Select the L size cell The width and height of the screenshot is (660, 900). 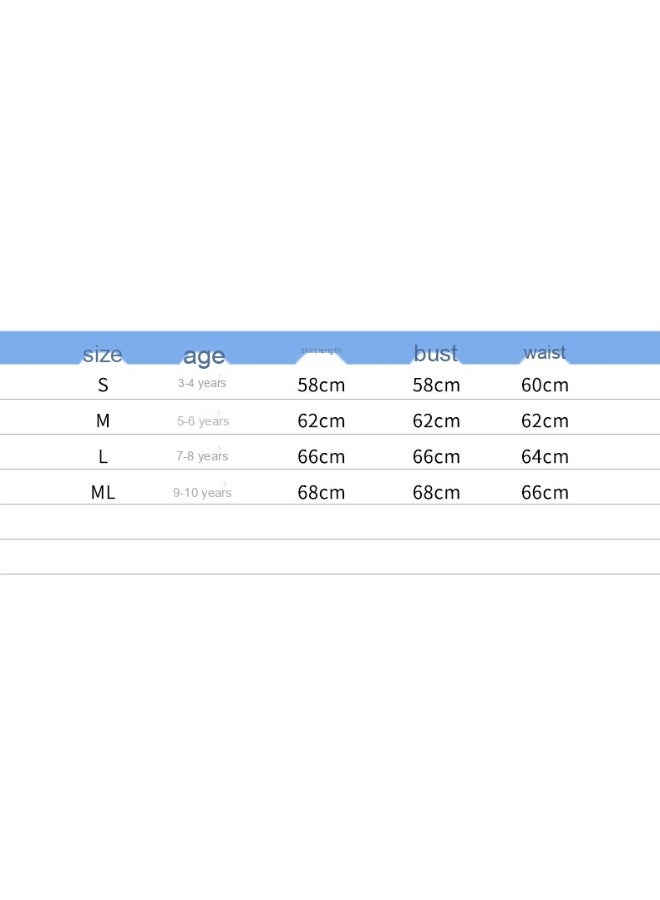coord(103,456)
